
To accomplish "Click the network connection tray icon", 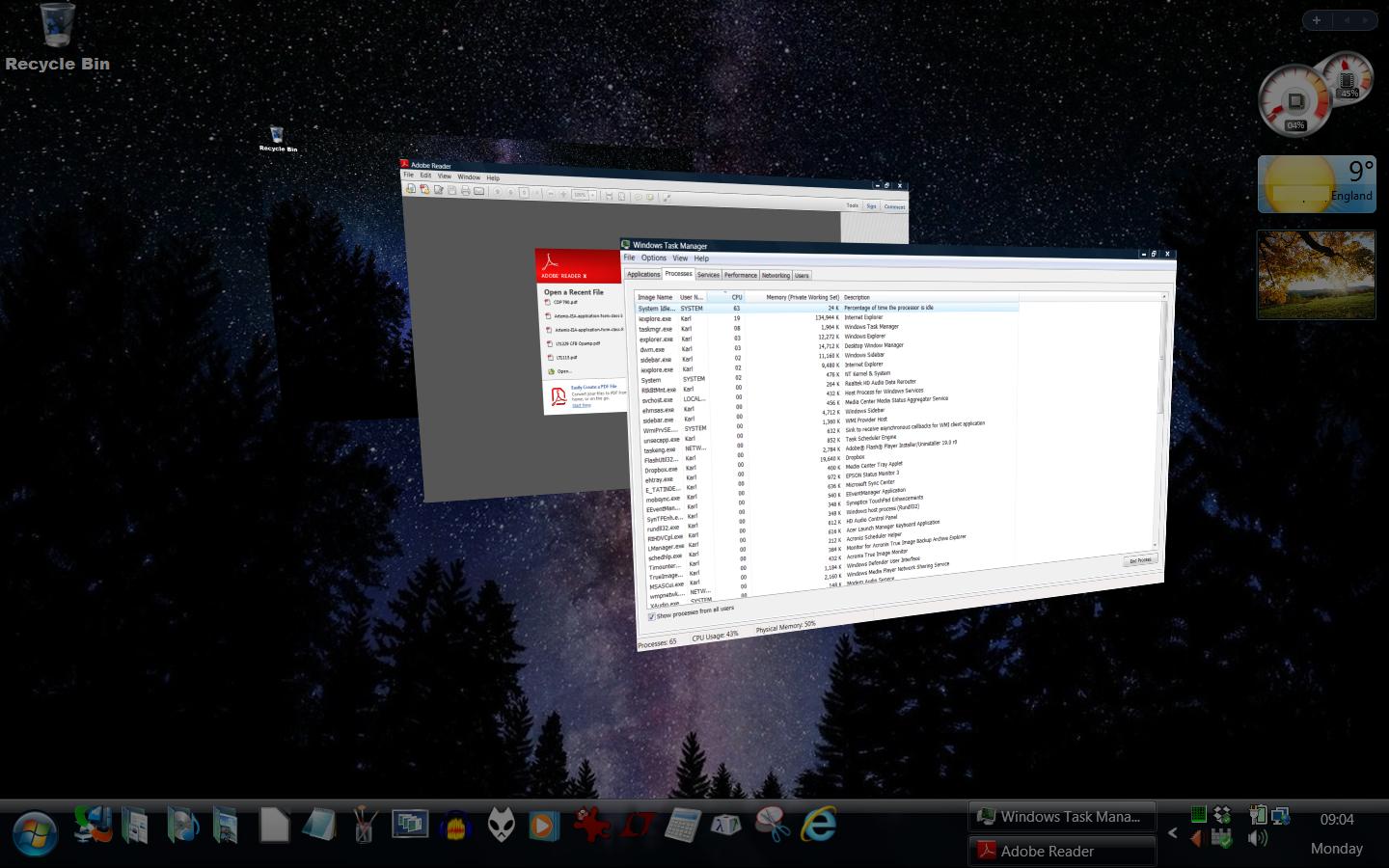I will point(1281,816).
